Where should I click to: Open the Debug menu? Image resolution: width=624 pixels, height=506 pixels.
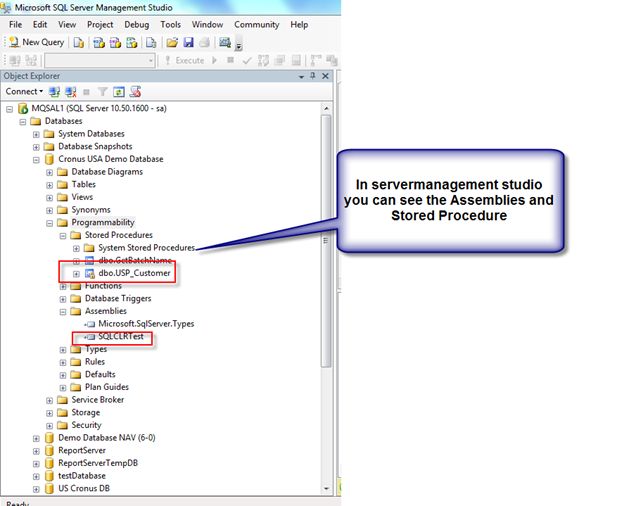pos(136,25)
